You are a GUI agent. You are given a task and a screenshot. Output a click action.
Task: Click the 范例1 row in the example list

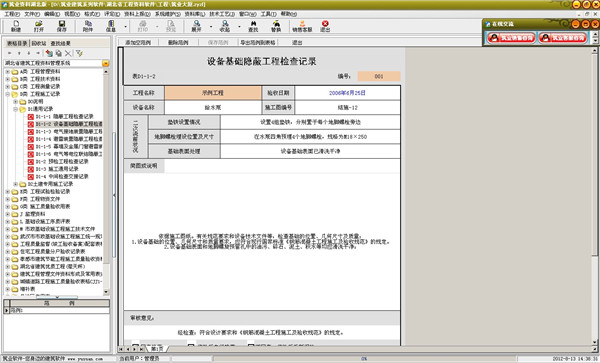(59, 310)
